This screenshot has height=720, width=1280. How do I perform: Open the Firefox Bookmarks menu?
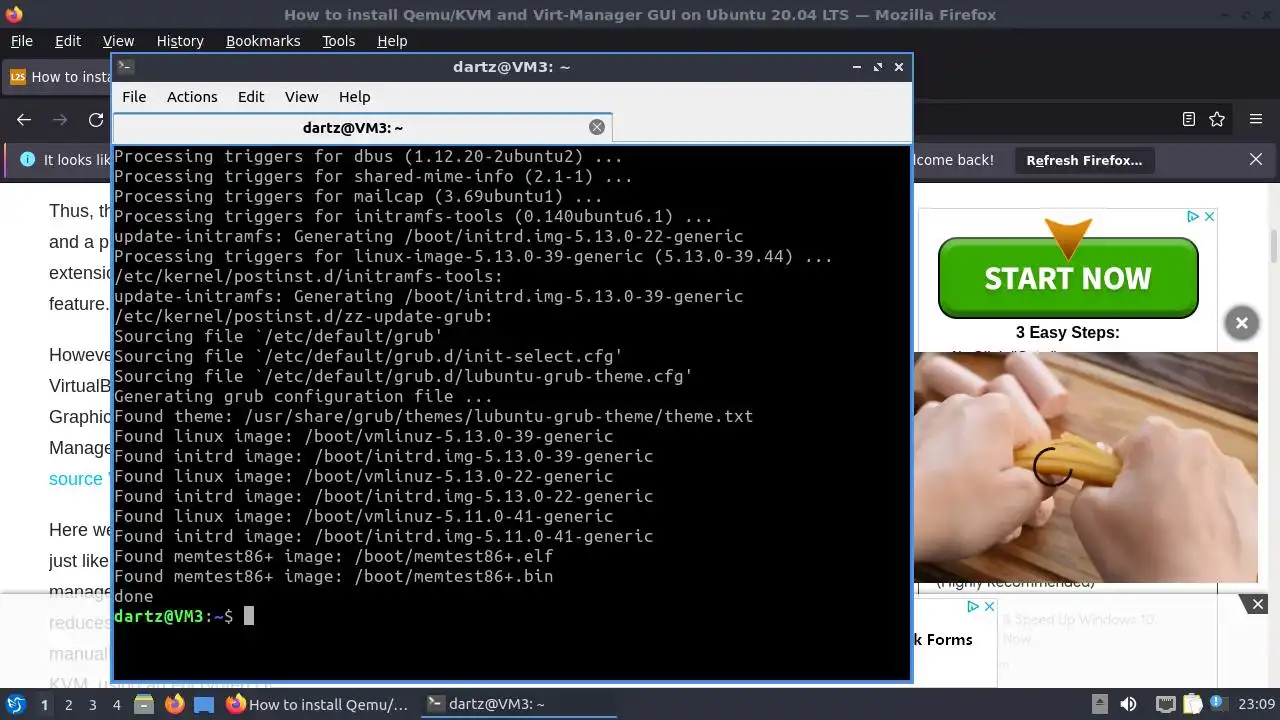tap(263, 41)
